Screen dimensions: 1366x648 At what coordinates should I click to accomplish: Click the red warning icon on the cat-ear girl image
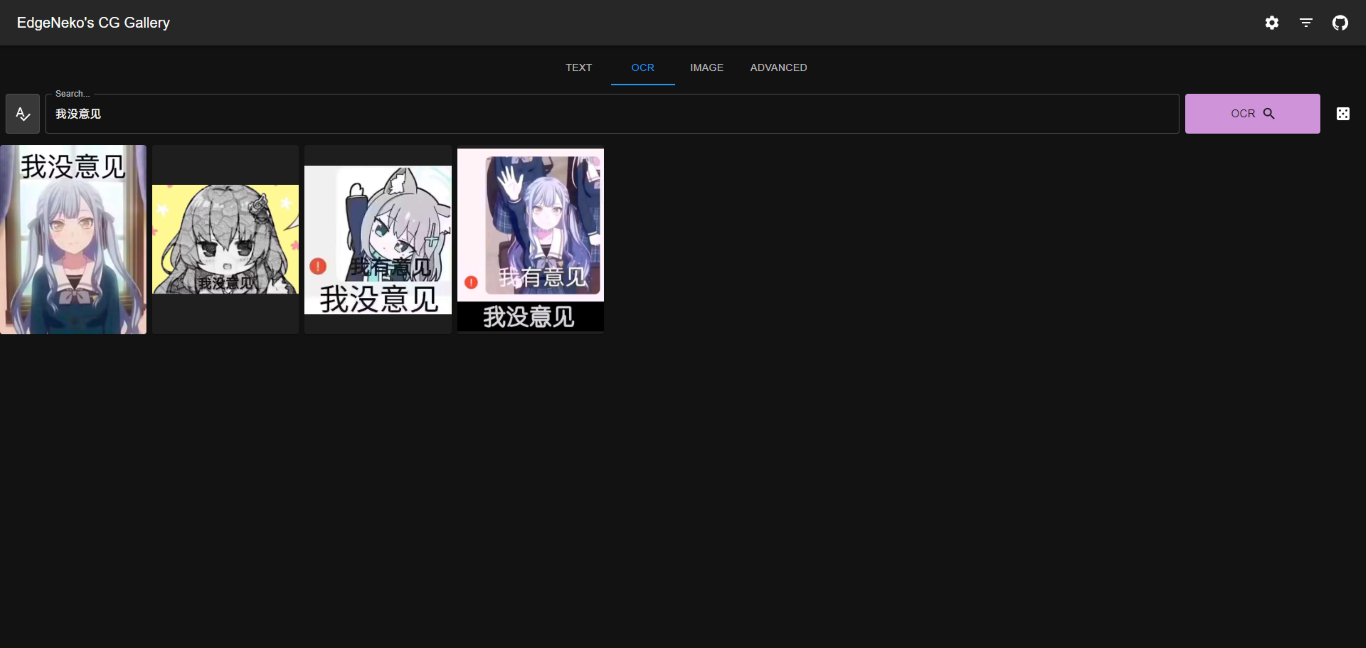pyautogui.click(x=318, y=266)
